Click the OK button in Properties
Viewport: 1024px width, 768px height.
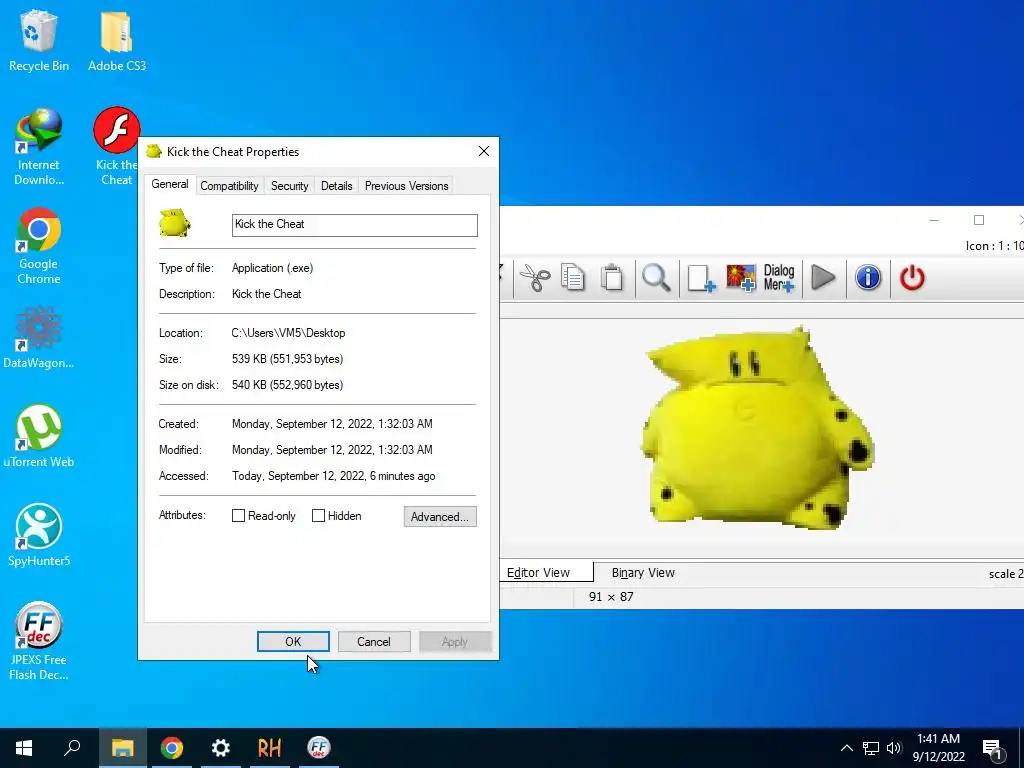[x=293, y=642]
